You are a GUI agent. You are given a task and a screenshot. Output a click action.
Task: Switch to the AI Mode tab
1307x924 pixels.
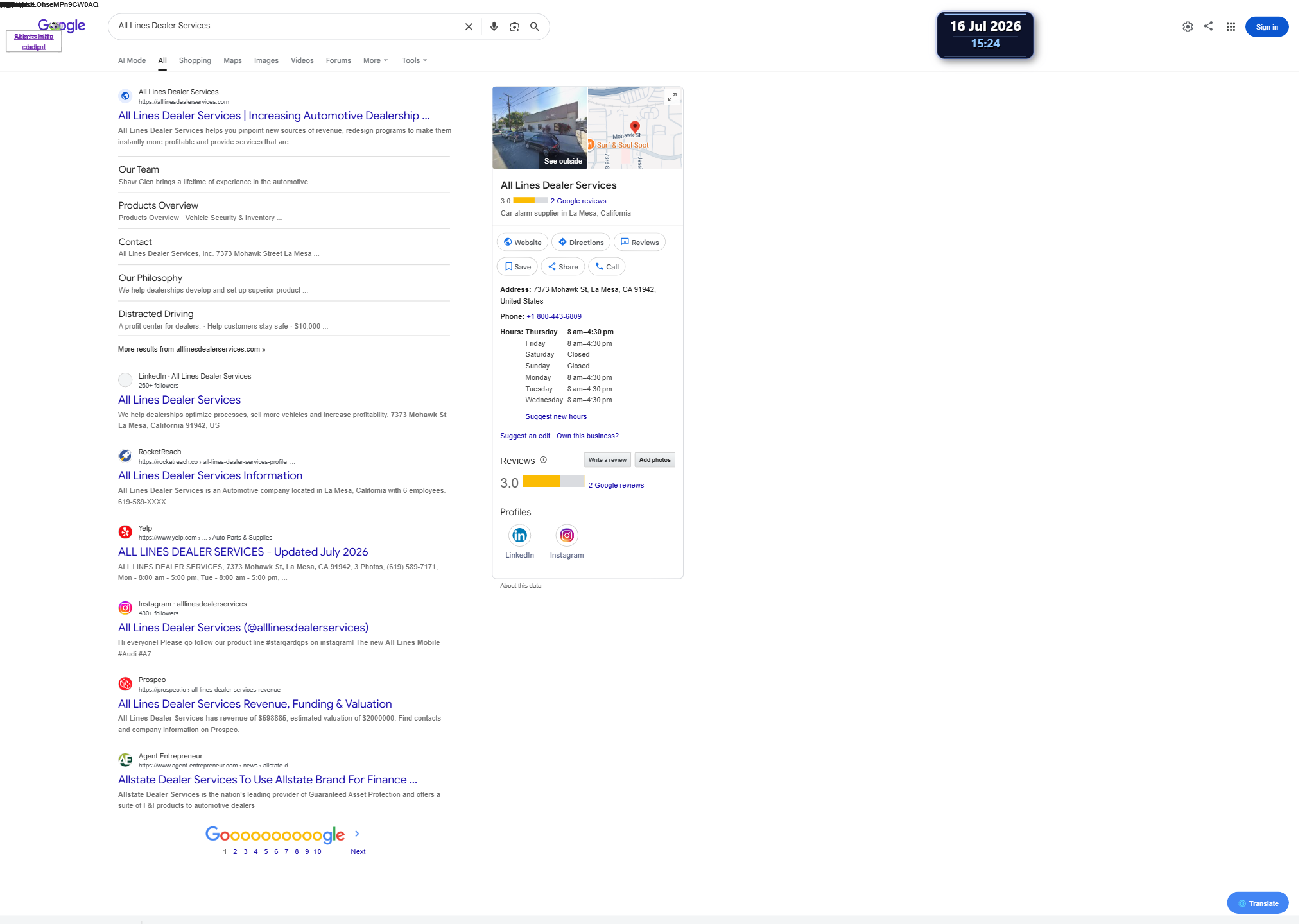coord(132,60)
